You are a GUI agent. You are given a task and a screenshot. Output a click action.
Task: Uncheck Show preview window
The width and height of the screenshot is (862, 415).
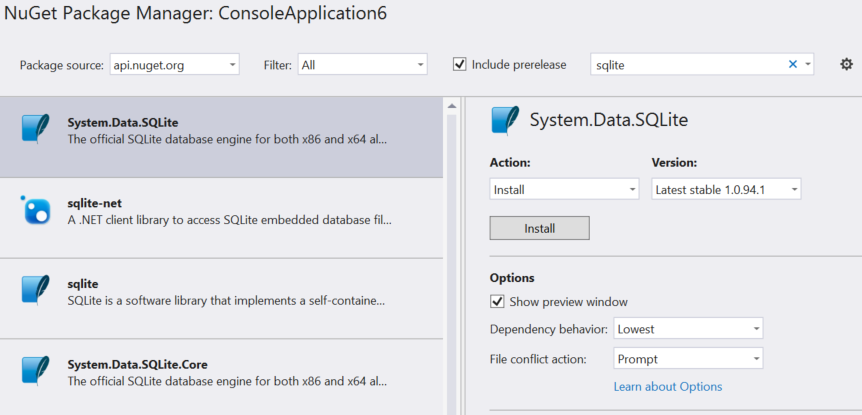pos(497,302)
